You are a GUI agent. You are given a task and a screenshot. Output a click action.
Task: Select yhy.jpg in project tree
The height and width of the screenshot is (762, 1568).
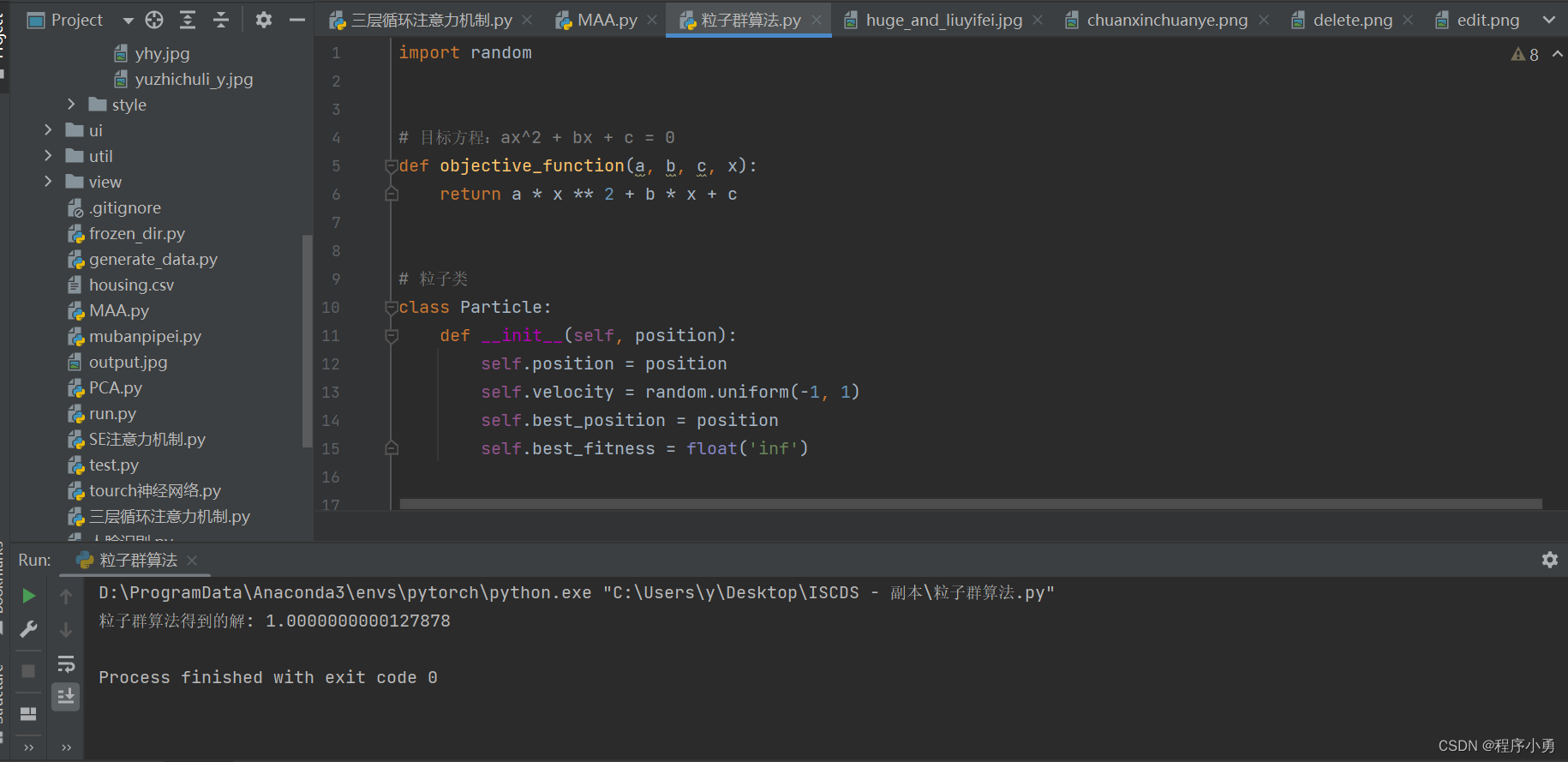(x=152, y=53)
